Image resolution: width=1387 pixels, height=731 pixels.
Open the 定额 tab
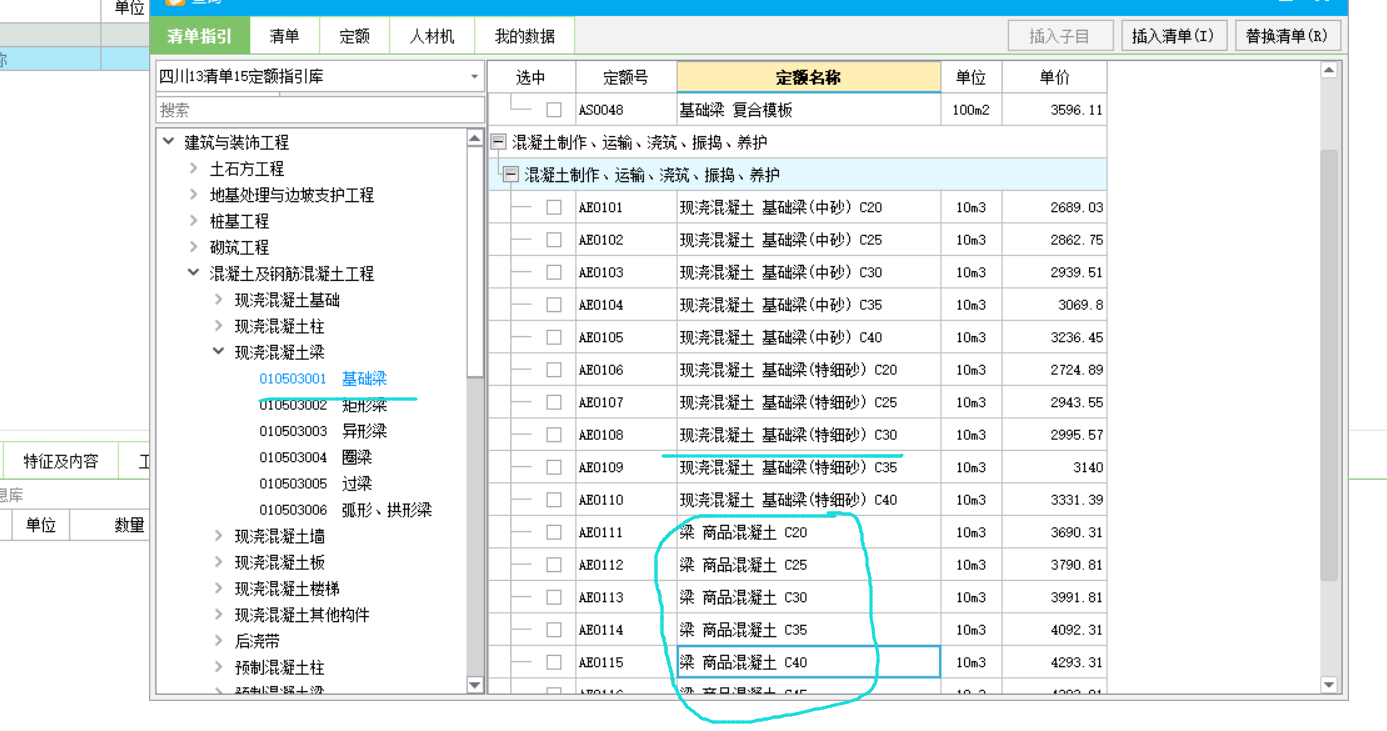pyautogui.click(x=354, y=37)
